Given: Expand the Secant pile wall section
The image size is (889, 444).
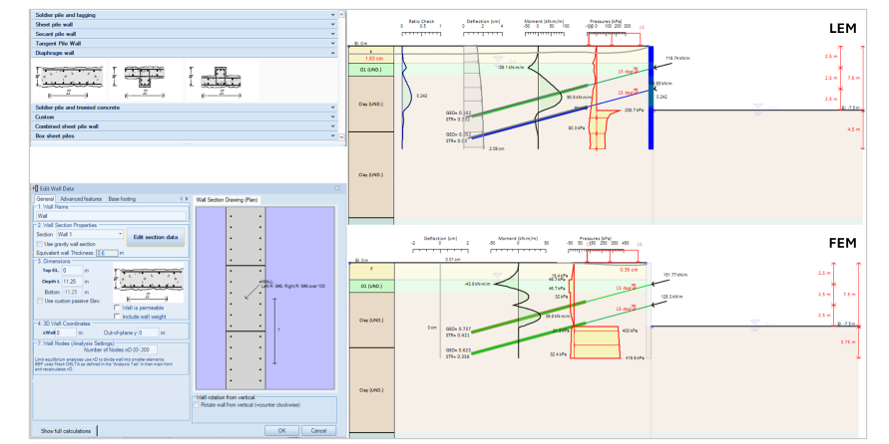Looking at the screenshot, I should [x=184, y=34].
